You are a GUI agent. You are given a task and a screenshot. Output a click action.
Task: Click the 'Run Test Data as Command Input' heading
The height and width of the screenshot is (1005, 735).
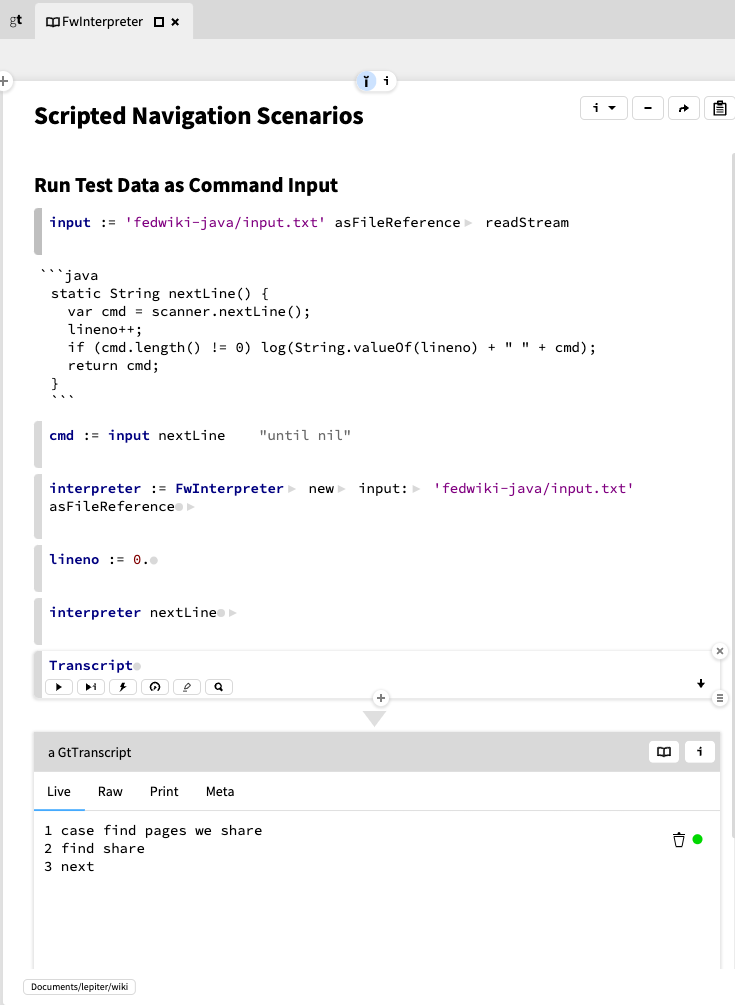(x=186, y=185)
